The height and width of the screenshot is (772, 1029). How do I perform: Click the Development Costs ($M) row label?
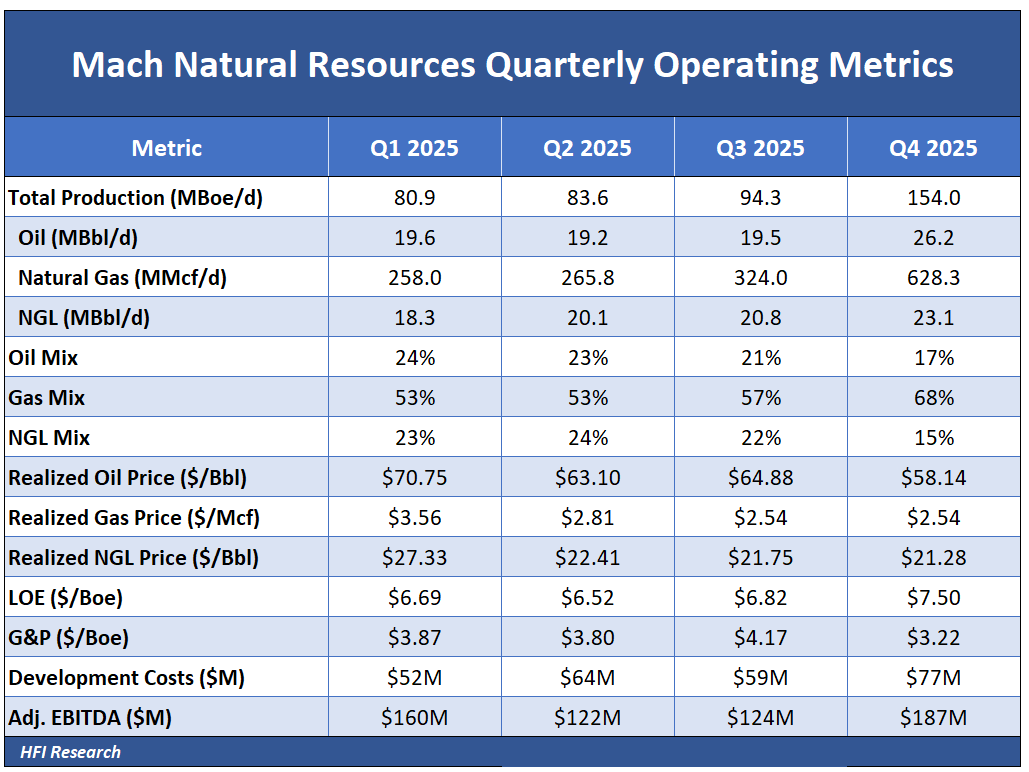click(x=126, y=678)
